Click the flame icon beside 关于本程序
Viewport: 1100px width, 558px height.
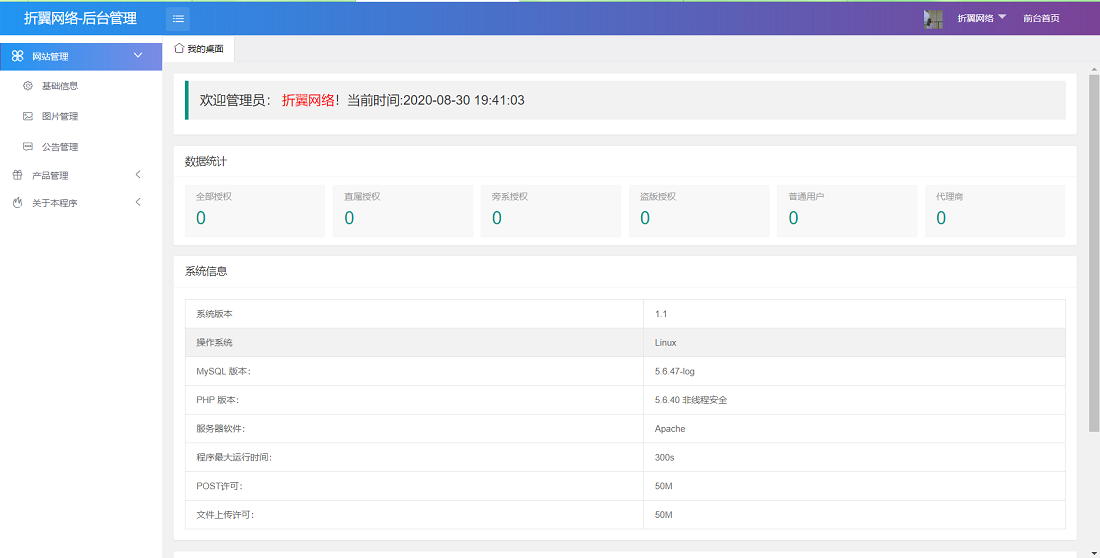[x=17, y=203]
